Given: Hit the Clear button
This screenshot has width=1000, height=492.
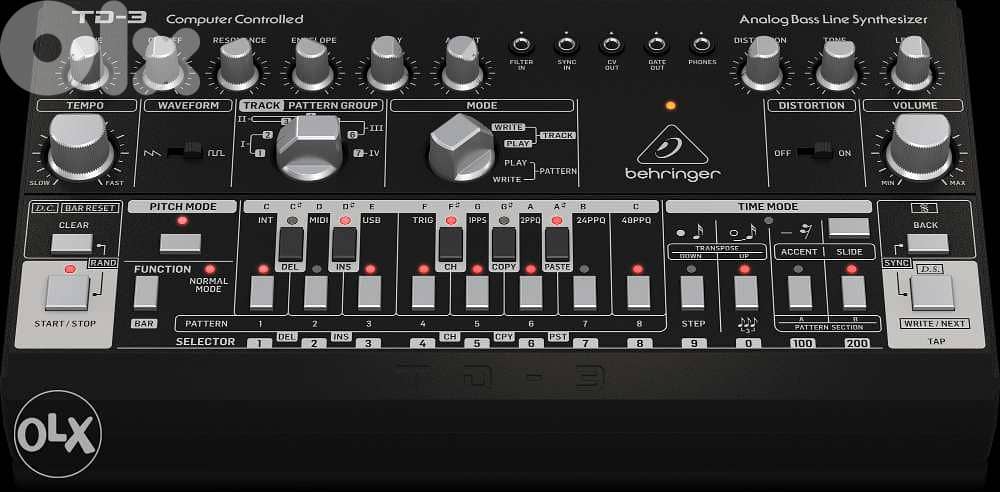Looking at the screenshot, I should tap(71, 243).
